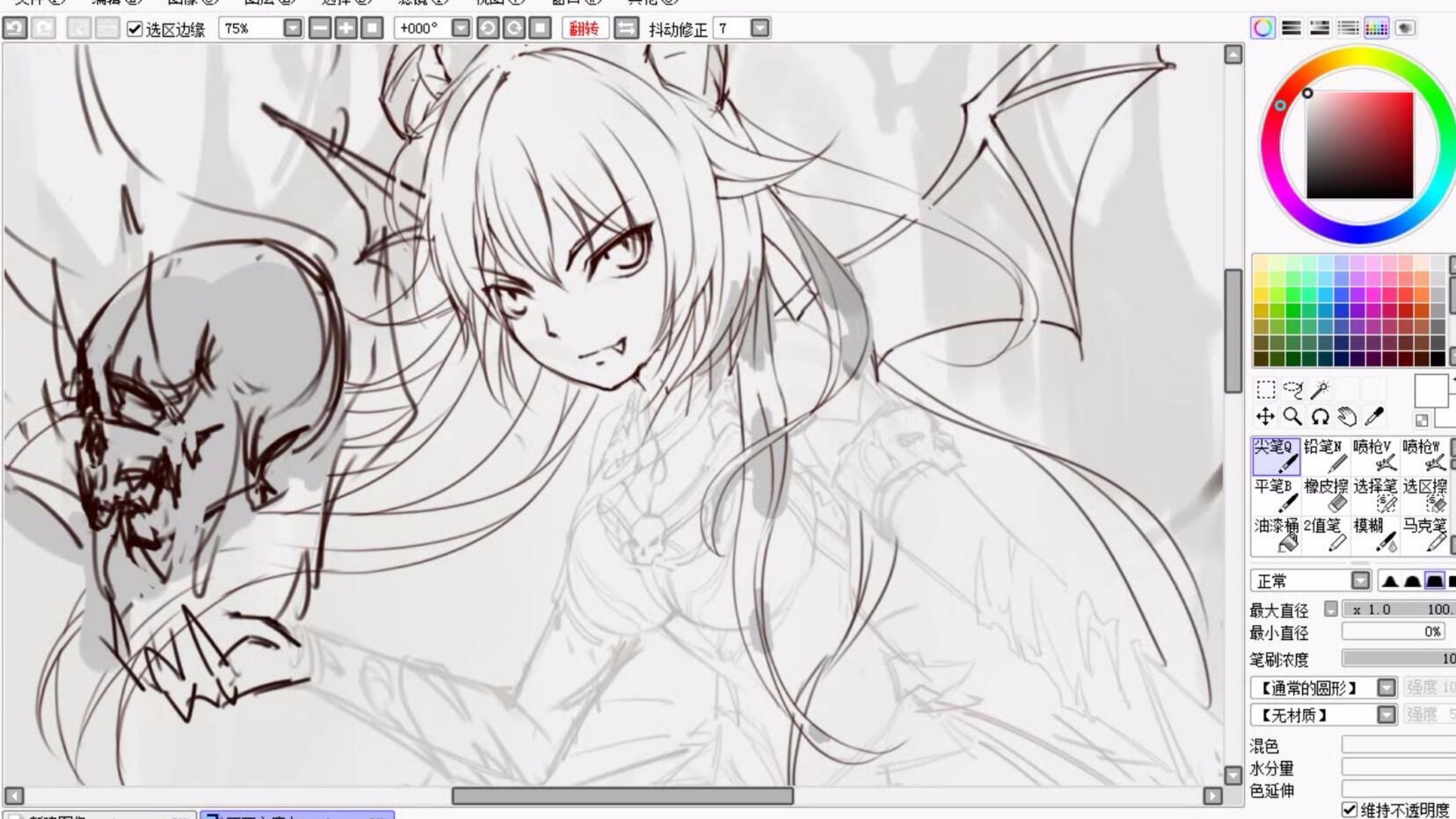This screenshot has width=1456, height=819.
Task: Select the 马克笔 marker tool
Action: [1424, 534]
